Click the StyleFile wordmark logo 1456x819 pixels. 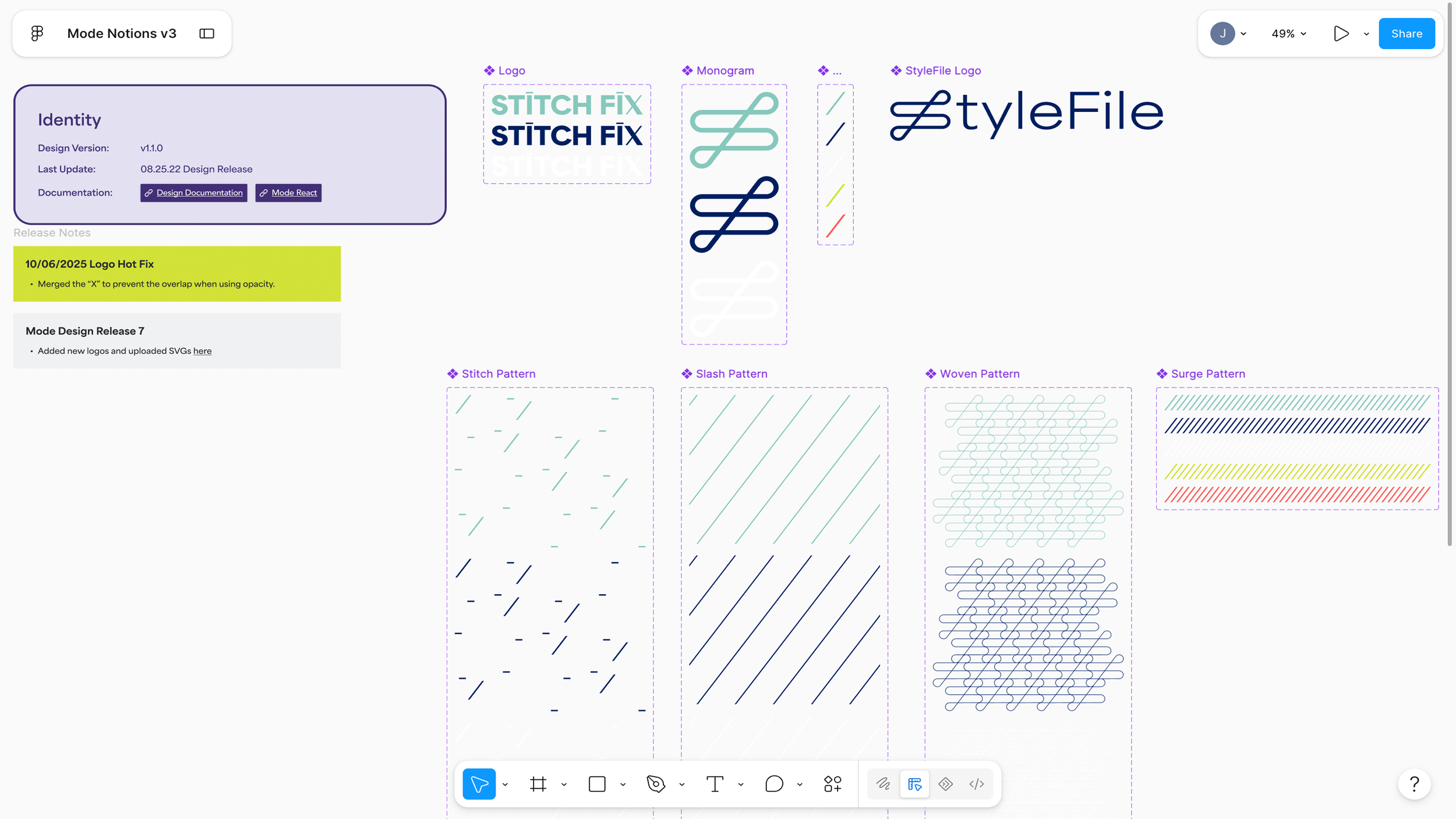(x=1027, y=115)
